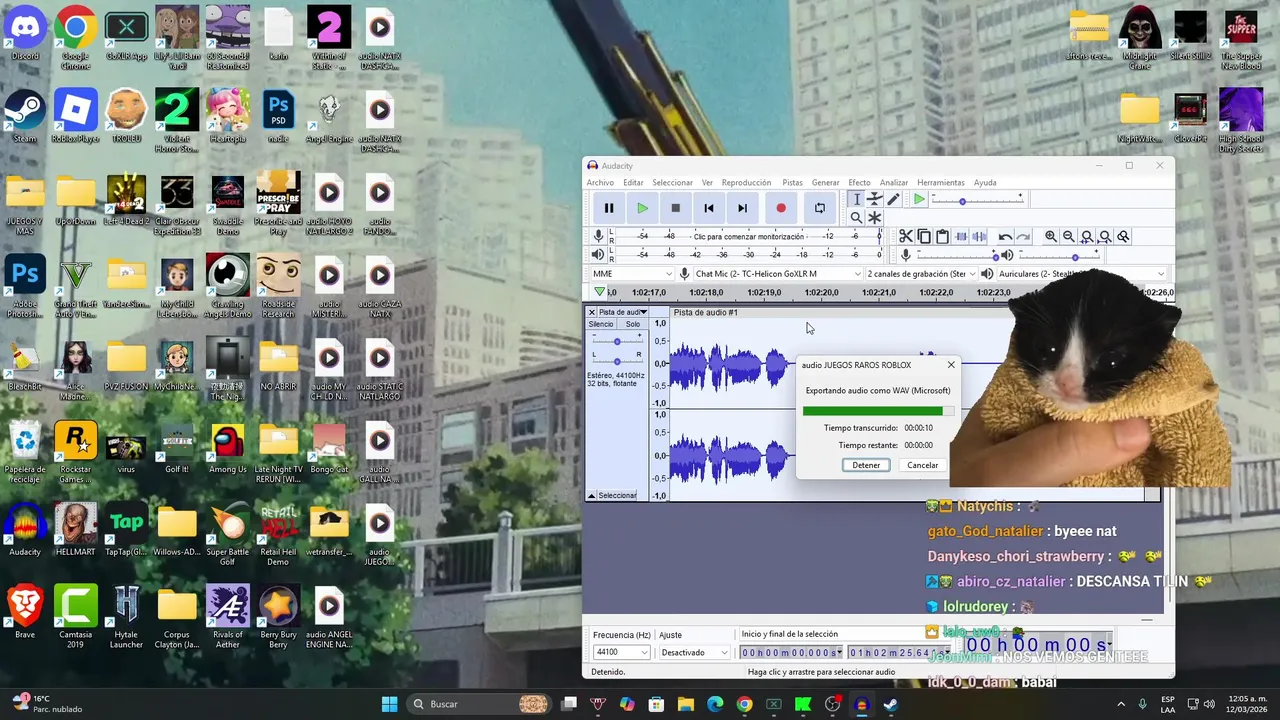Click the Paste clipboard icon

click(x=942, y=236)
